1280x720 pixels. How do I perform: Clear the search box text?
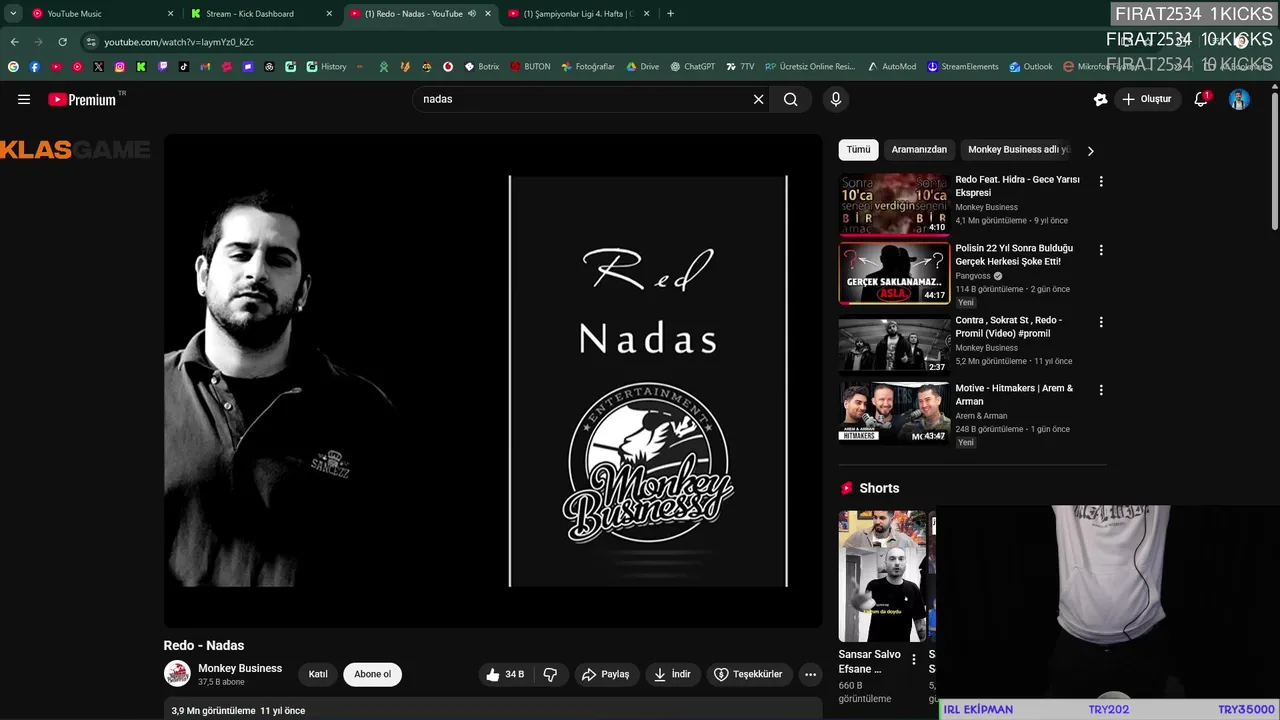[x=758, y=99]
